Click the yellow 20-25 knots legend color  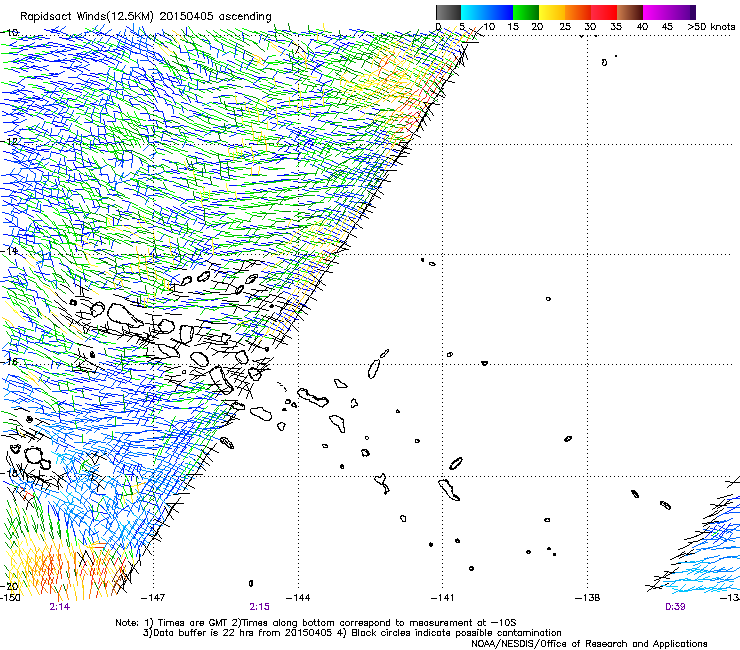pos(552,12)
